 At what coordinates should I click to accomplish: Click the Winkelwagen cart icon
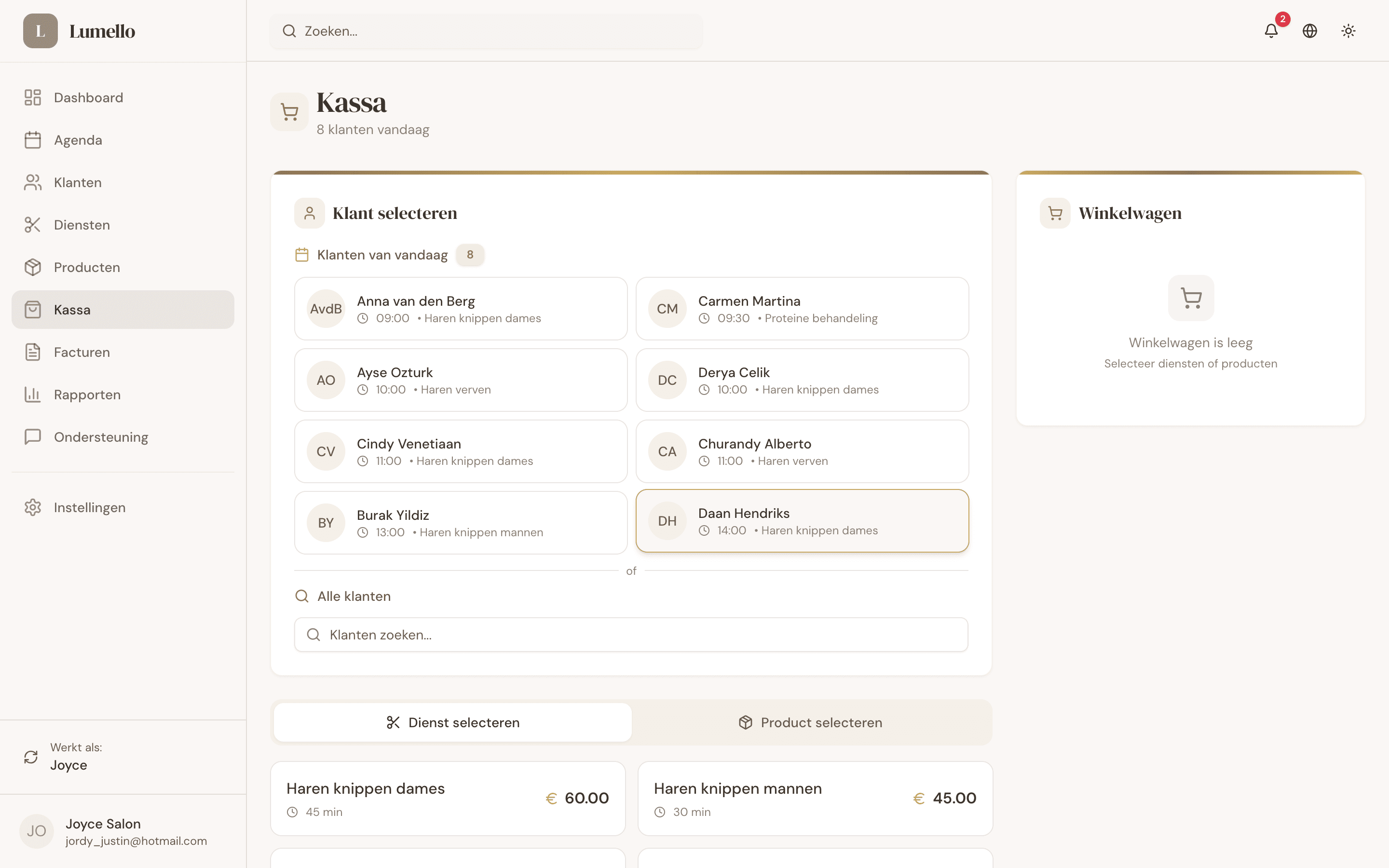point(1055,212)
